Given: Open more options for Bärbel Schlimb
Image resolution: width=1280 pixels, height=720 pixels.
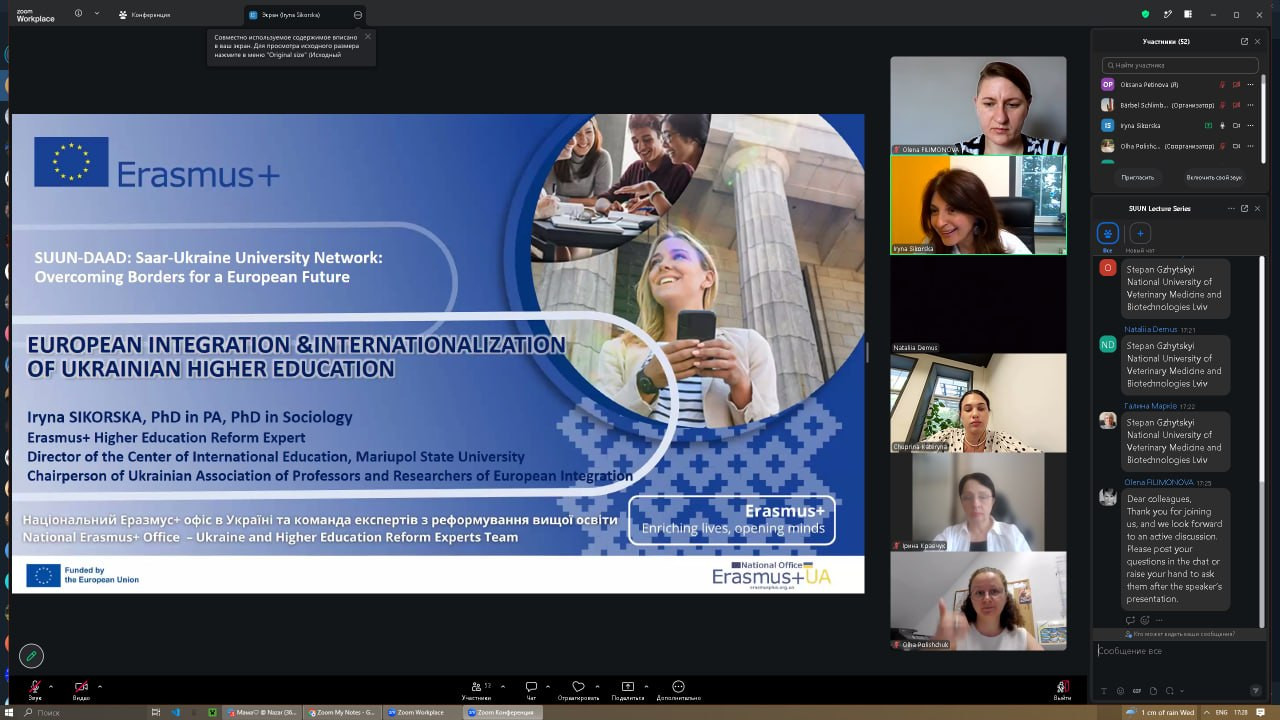Looking at the screenshot, I should click(x=1251, y=105).
